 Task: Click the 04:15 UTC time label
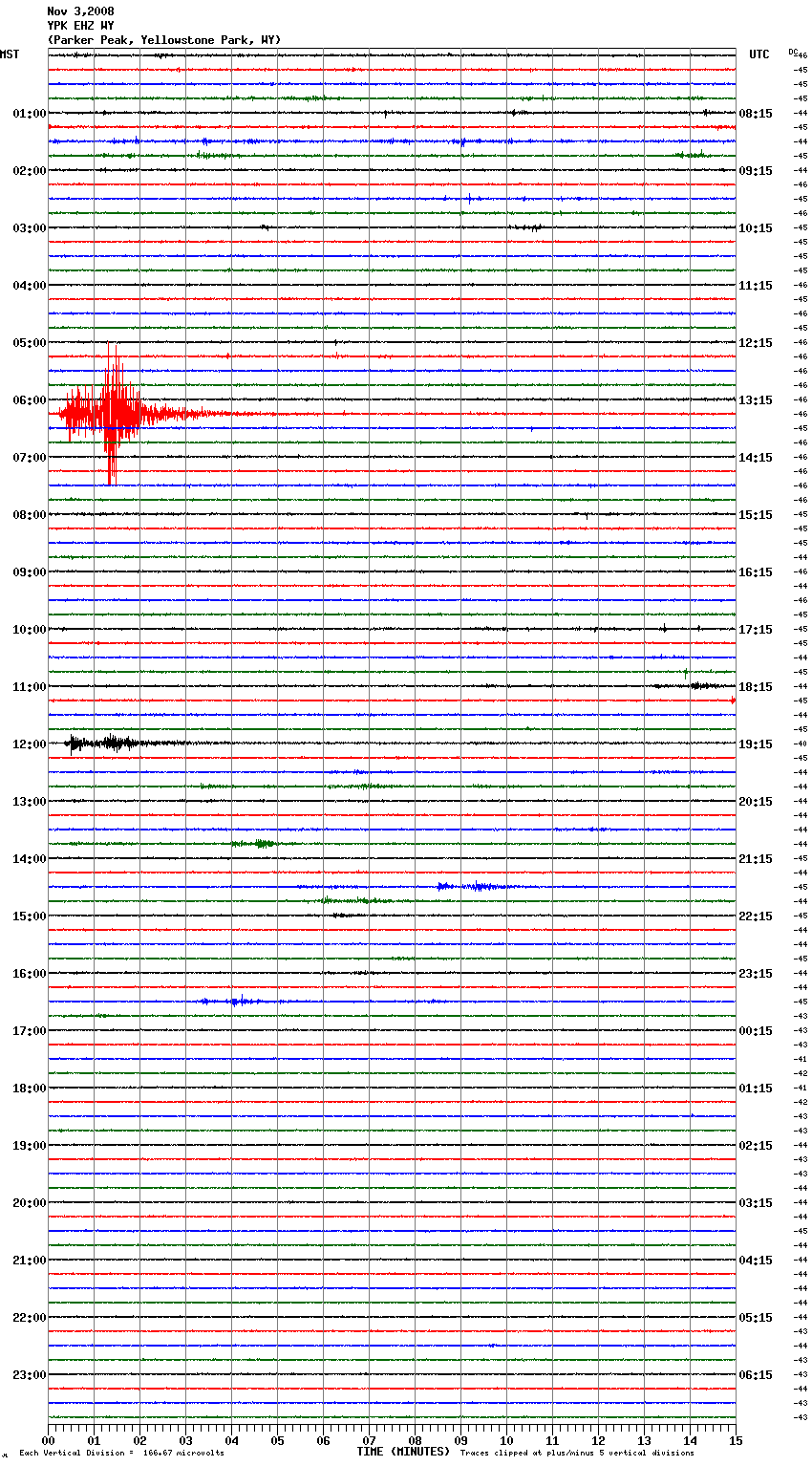click(x=756, y=1261)
